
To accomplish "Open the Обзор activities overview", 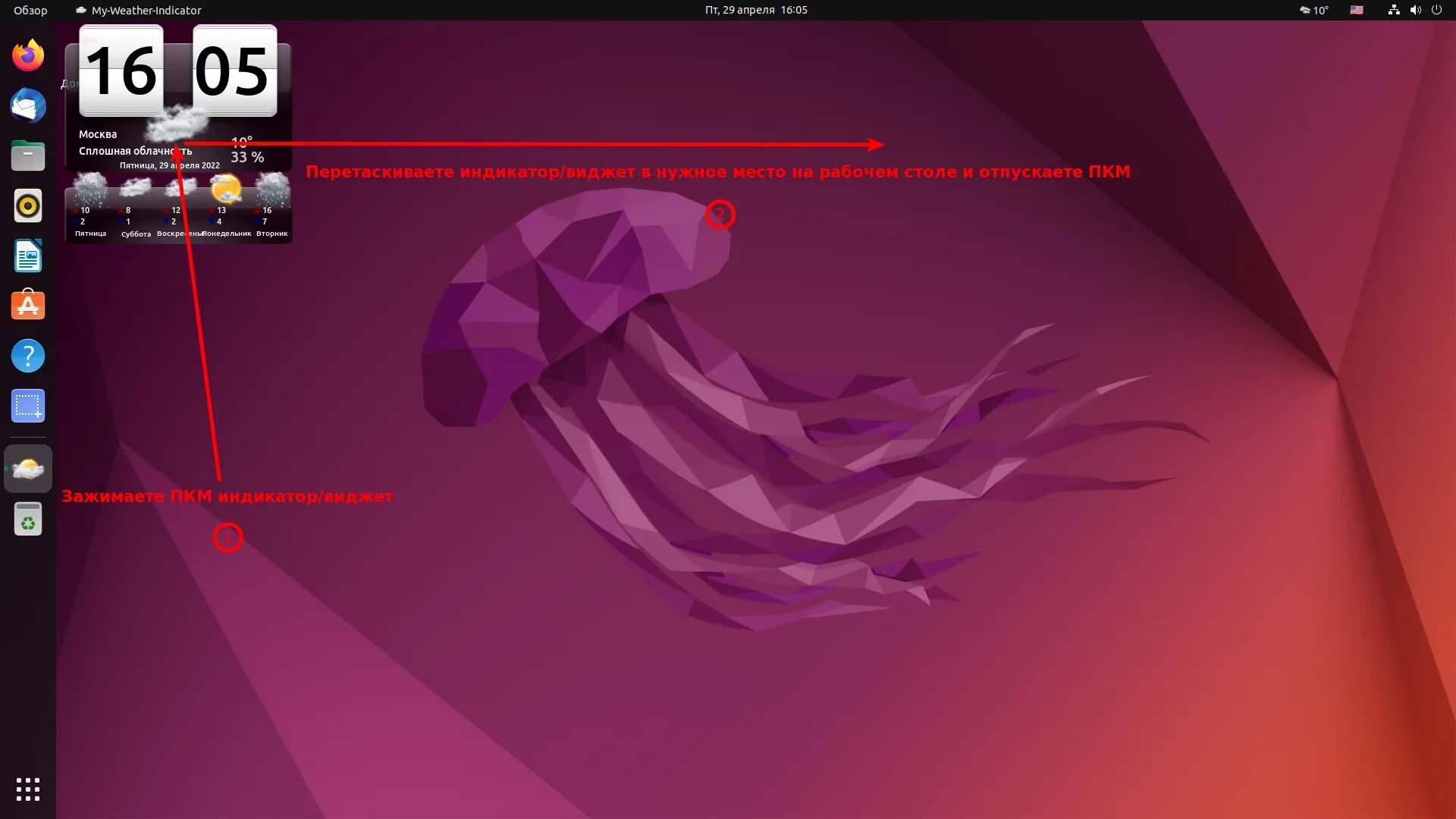I will (x=30, y=10).
